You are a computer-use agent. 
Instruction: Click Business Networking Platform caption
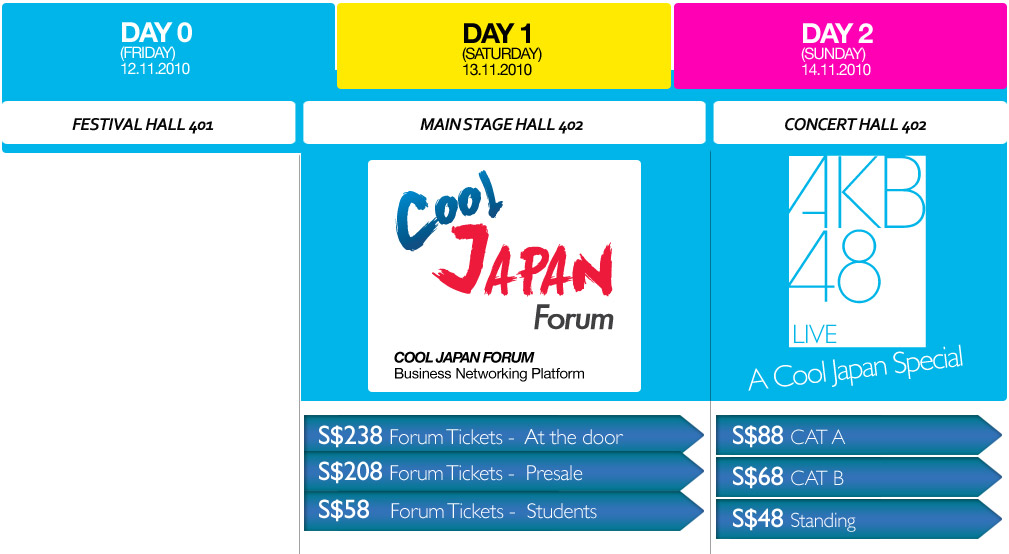pyautogui.click(x=489, y=374)
